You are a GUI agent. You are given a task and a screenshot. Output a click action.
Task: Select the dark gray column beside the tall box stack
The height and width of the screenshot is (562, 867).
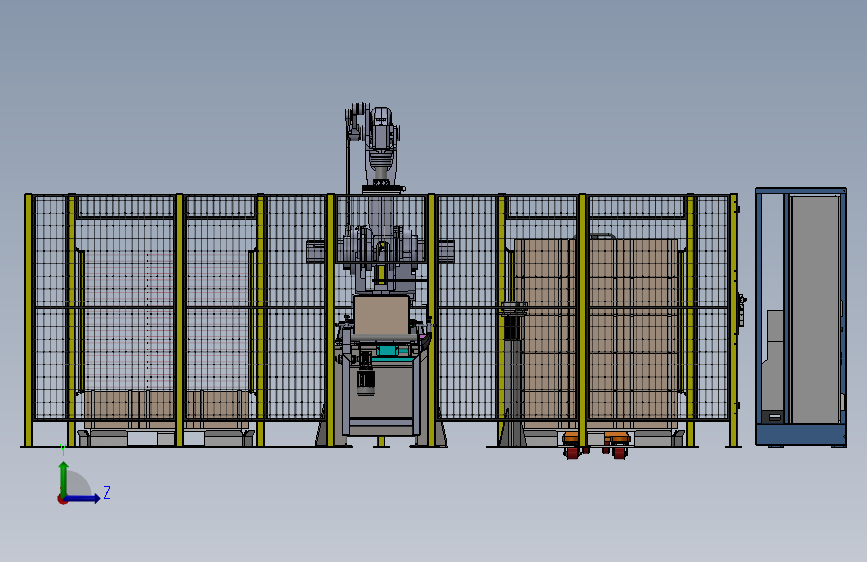(x=513, y=373)
